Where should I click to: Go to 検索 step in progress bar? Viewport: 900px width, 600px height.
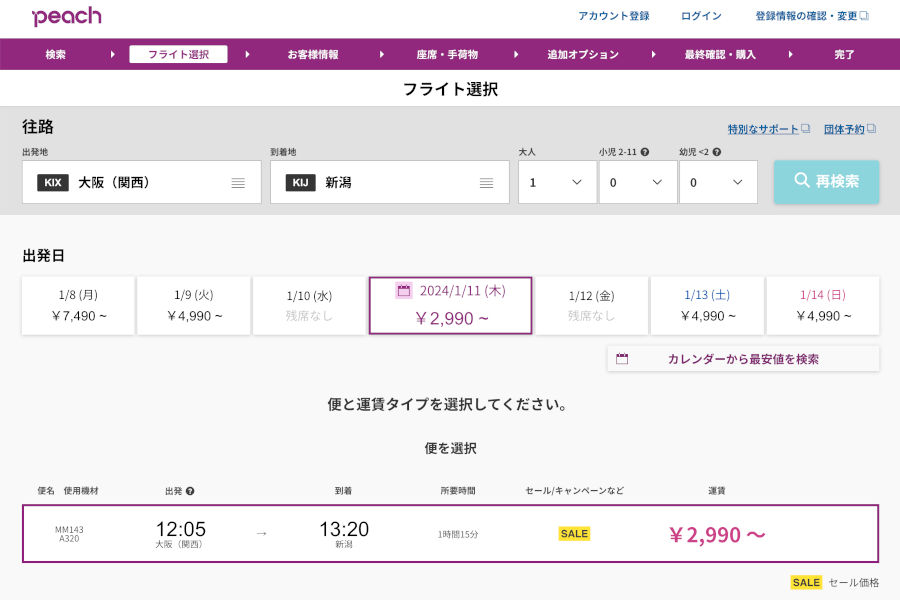[x=56, y=54]
